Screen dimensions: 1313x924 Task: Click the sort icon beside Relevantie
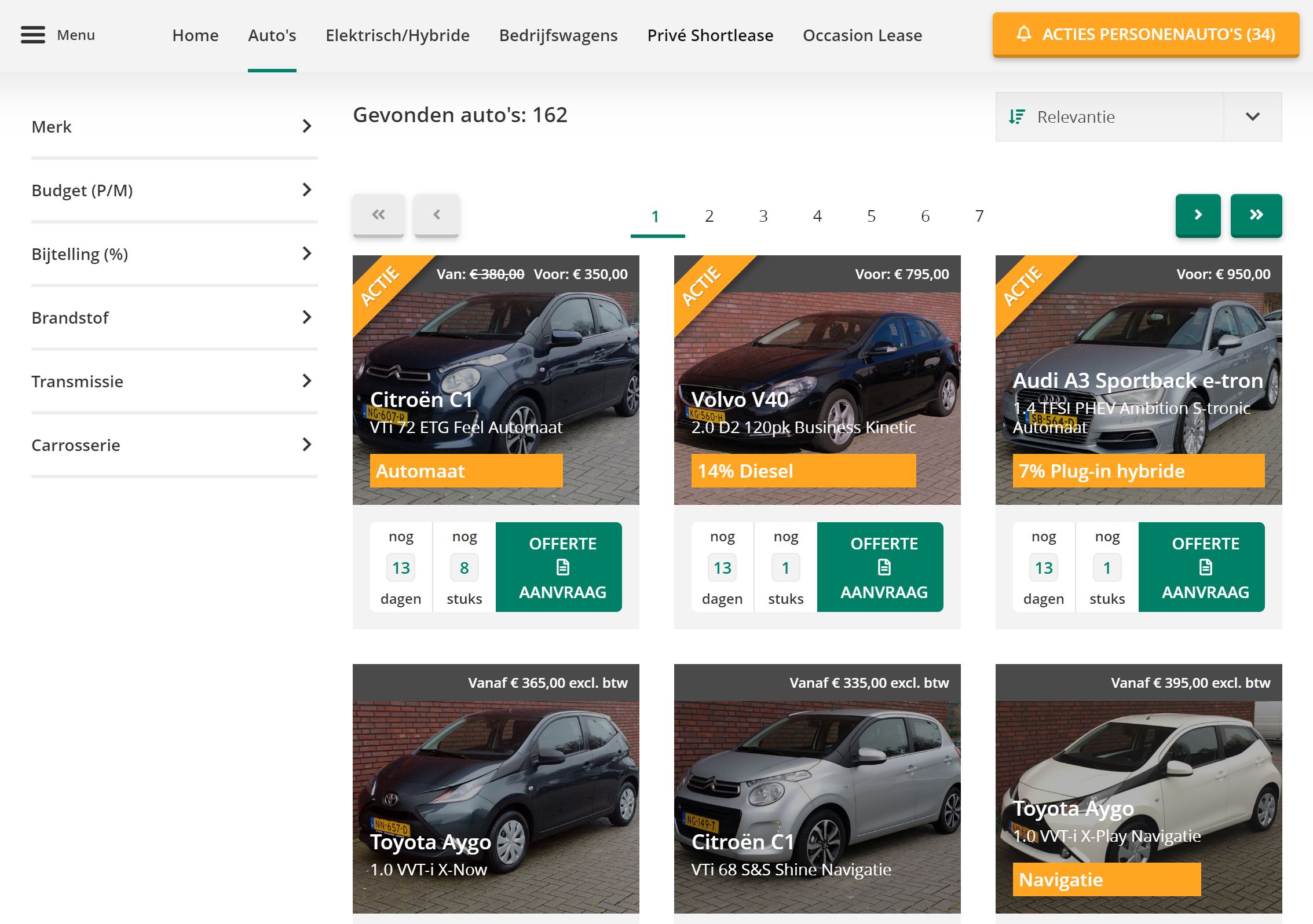tap(1016, 117)
